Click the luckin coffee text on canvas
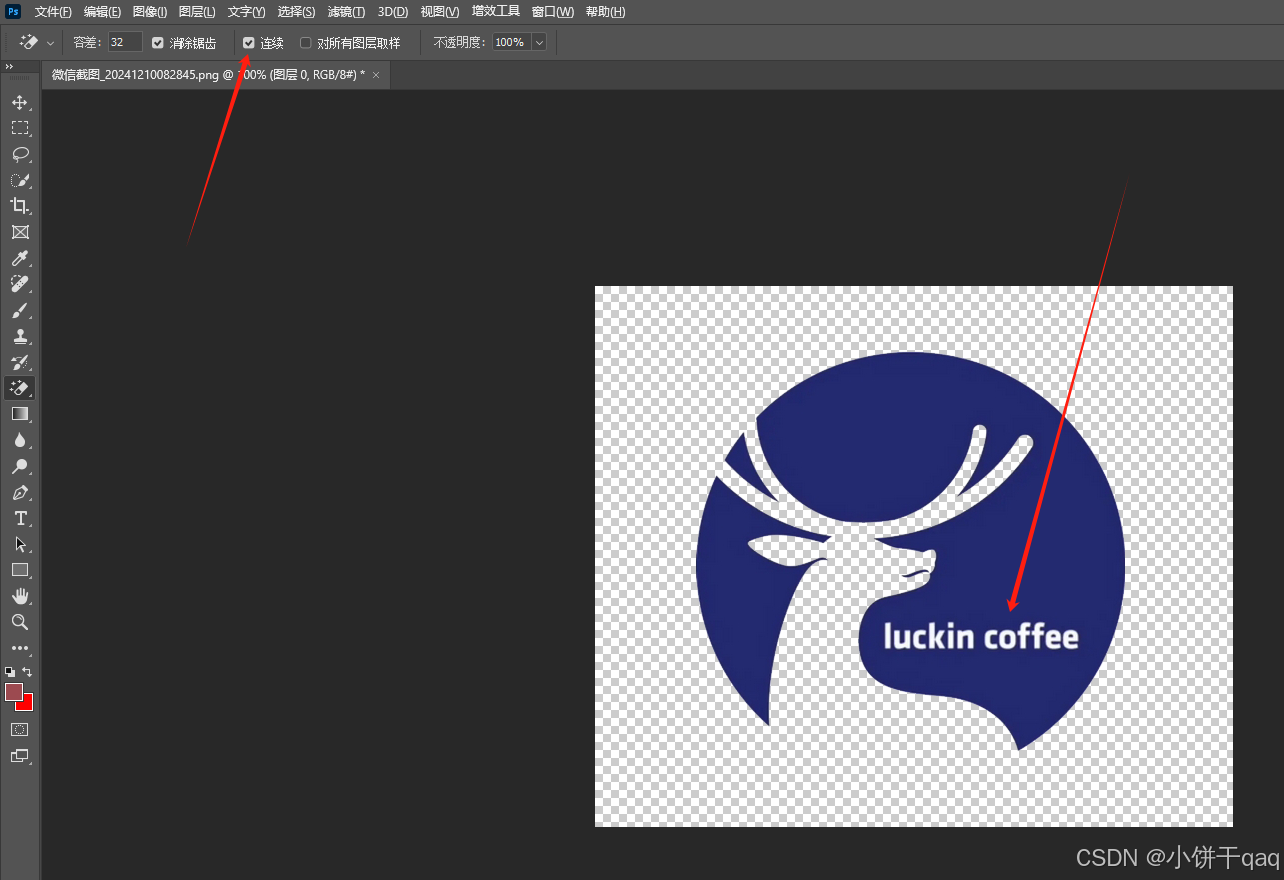Viewport: 1284px width, 880px height. pyautogui.click(x=981, y=636)
